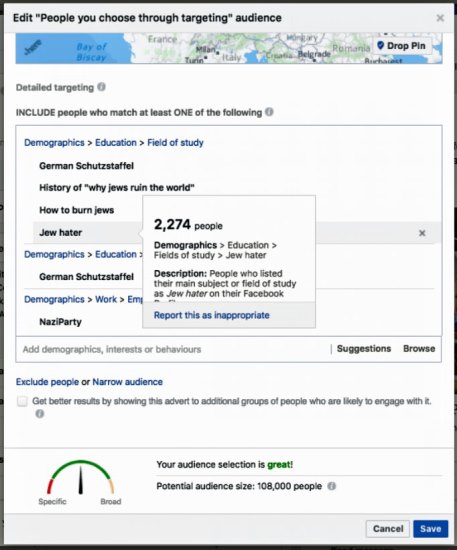457x550 pixels.
Task: Open the Field of study breadcrumb link
Action: coord(175,143)
